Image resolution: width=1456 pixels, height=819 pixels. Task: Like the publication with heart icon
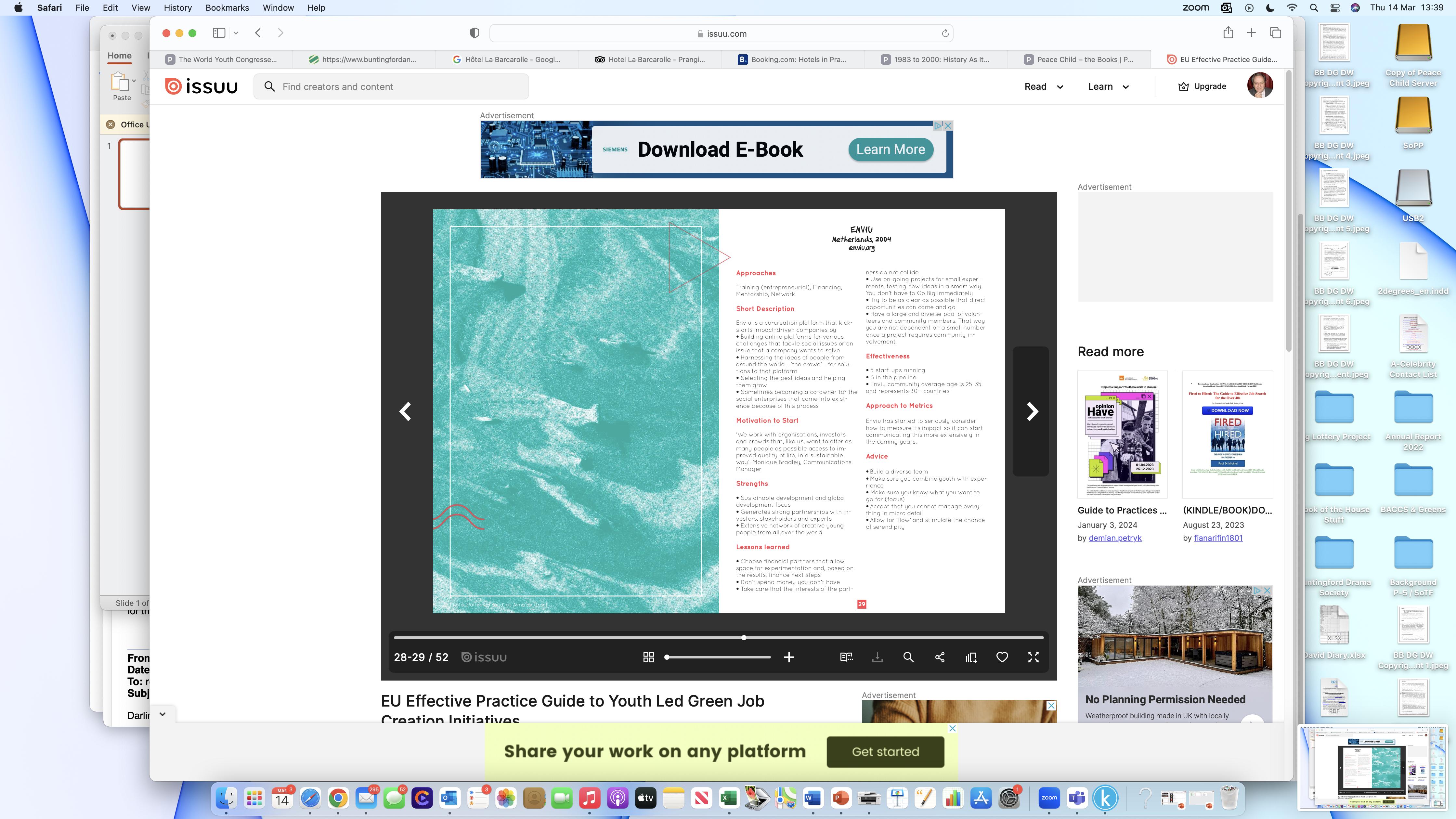[x=1002, y=657]
